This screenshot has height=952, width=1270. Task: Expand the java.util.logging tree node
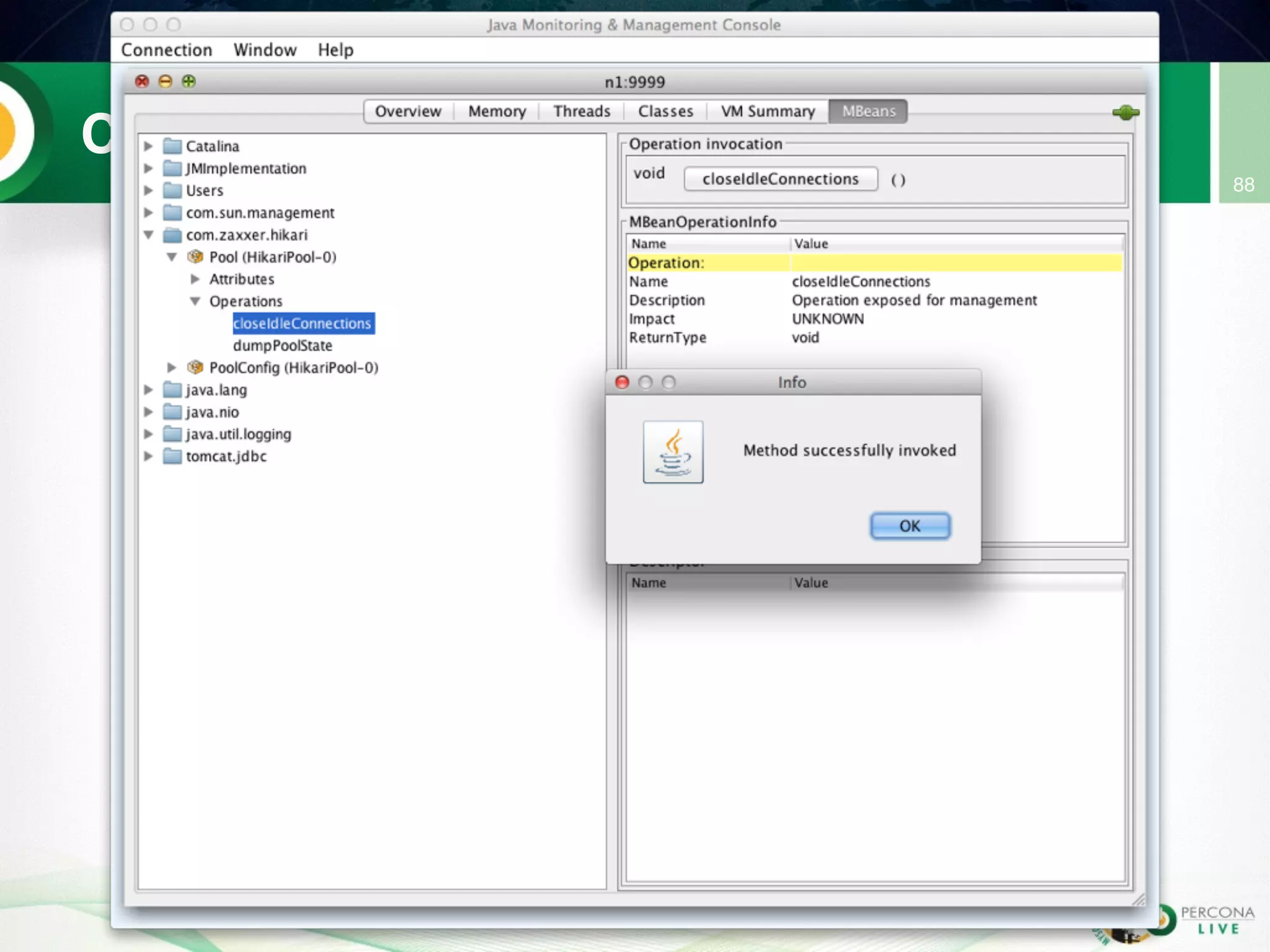[x=148, y=434]
